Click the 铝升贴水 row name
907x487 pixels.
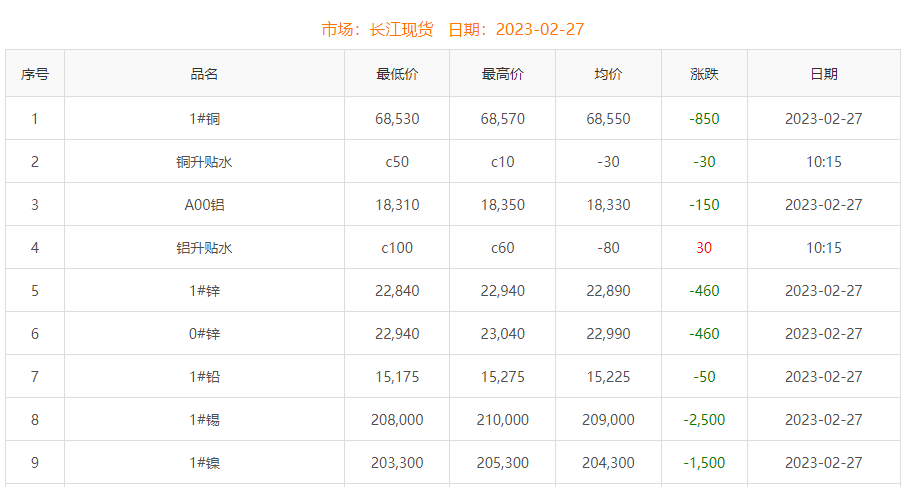204,248
